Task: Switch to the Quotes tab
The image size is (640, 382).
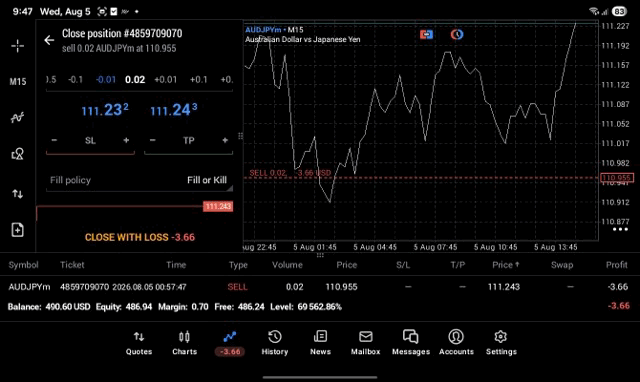Action: coord(139,343)
